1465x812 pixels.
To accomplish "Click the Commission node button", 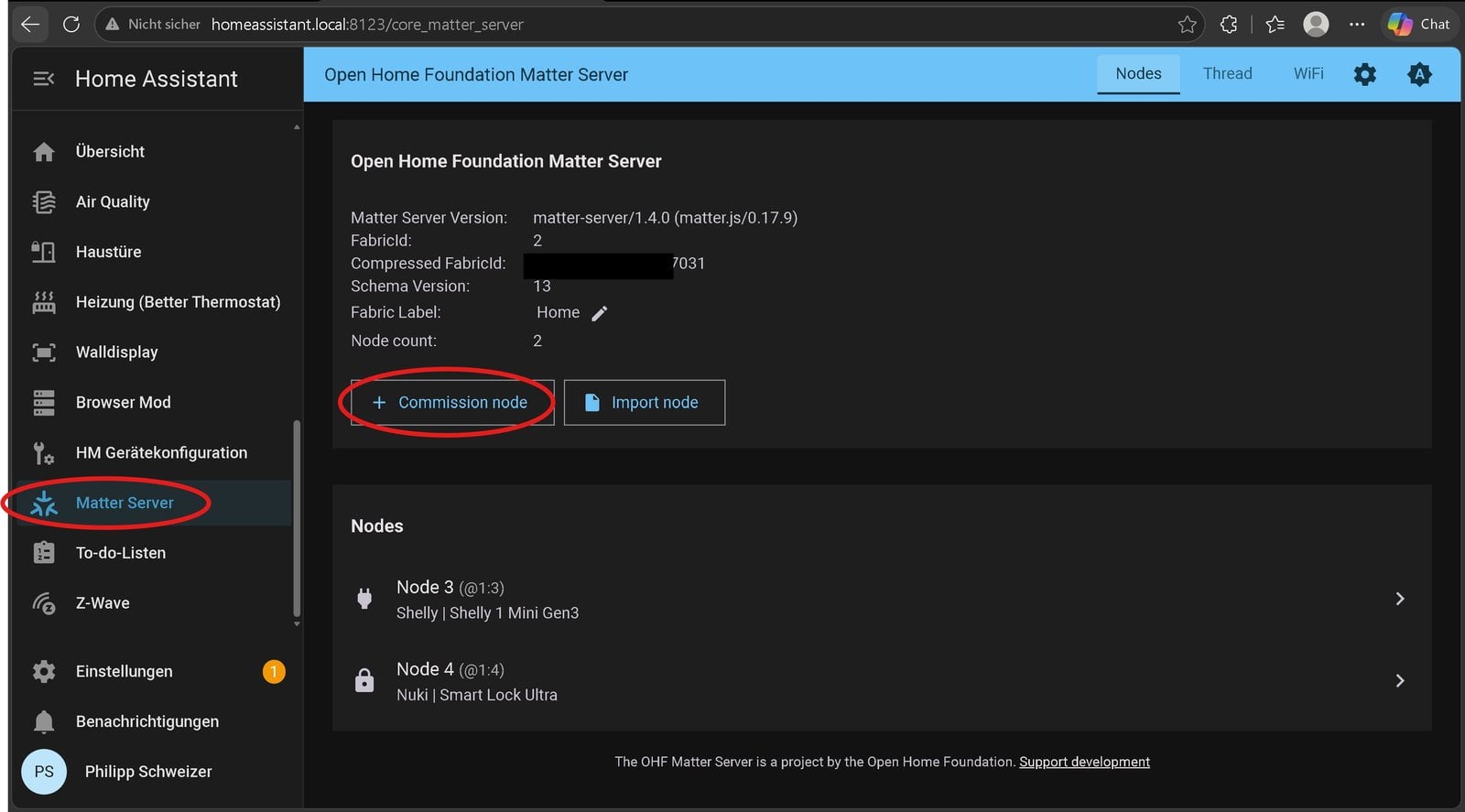I will [x=452, y=403].
